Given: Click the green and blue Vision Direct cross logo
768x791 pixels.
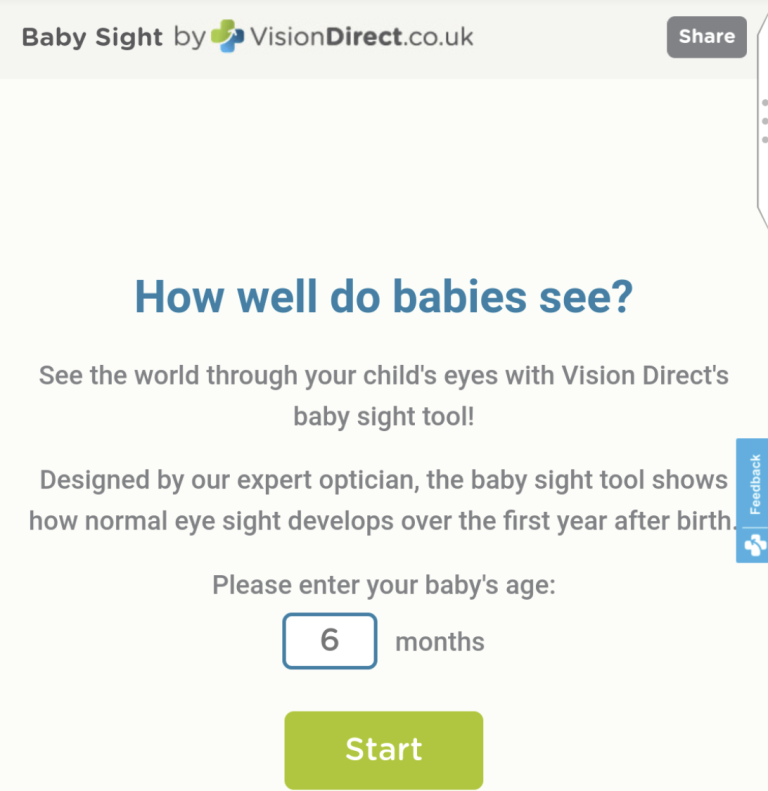Looking at the screenshot, I should 228,36.
